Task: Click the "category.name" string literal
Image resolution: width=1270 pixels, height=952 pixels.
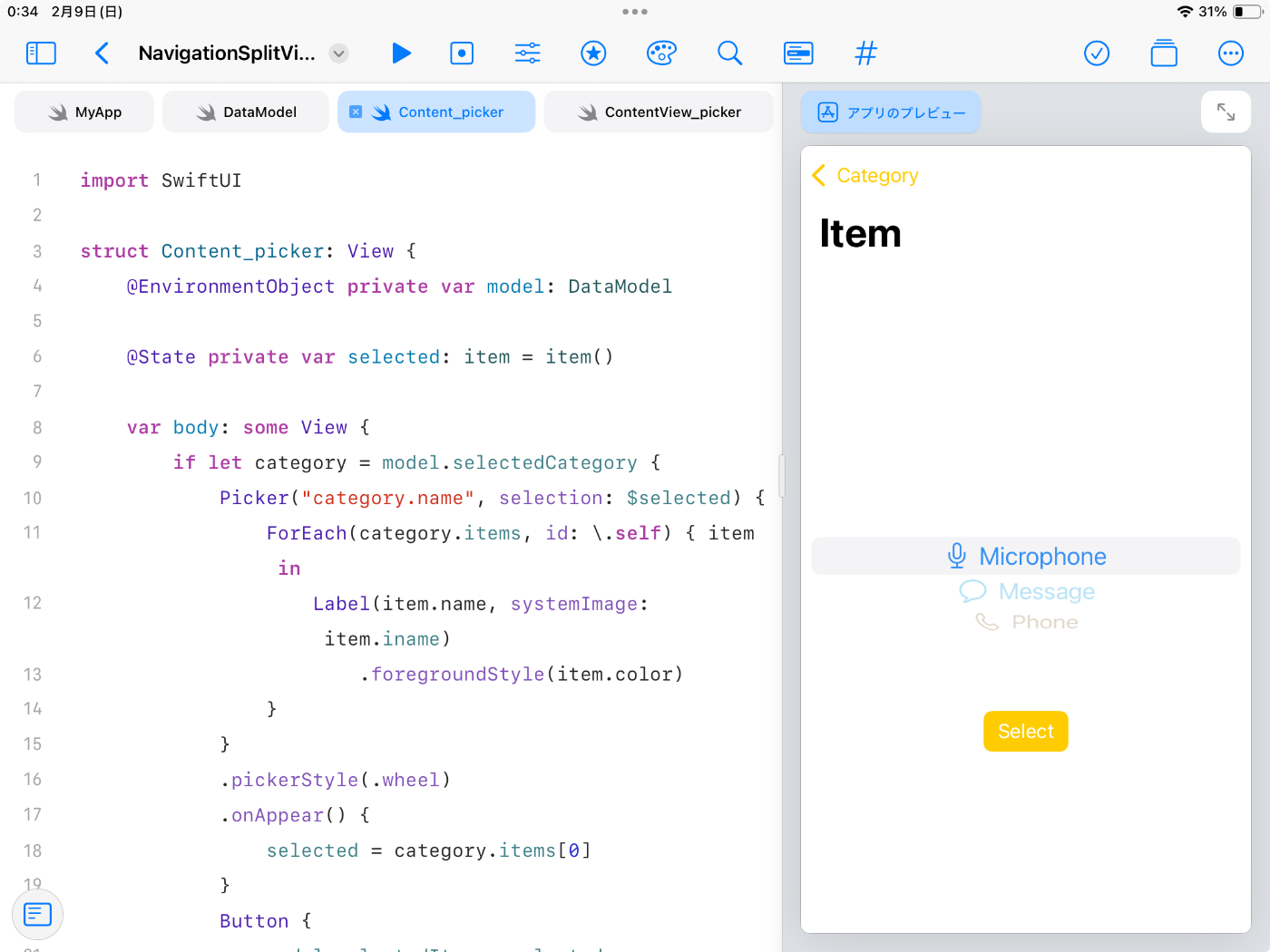Action: click(387, 498)
